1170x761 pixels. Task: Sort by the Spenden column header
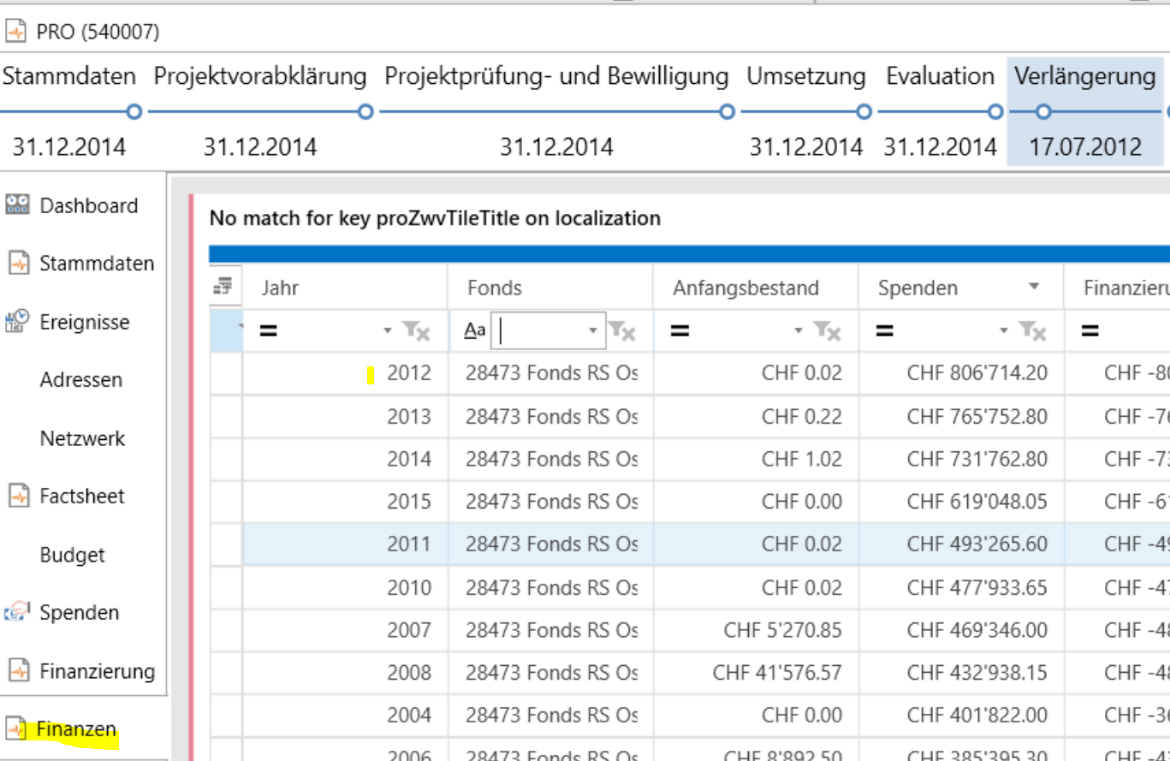point(918,288)
